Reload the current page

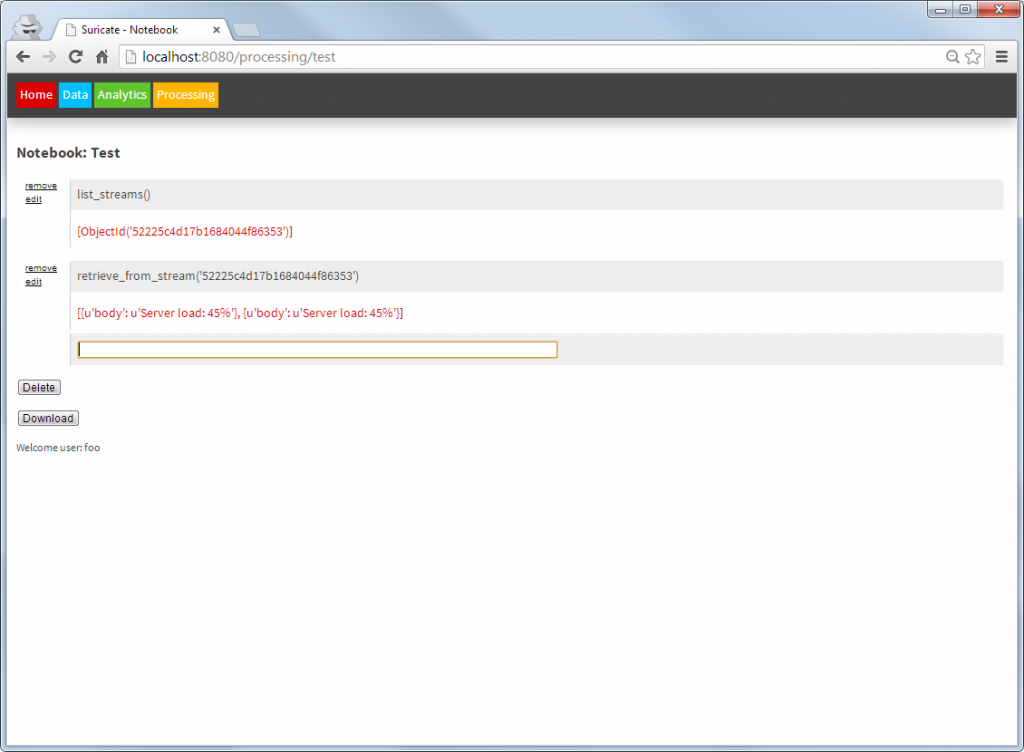[x=75, y=57]
